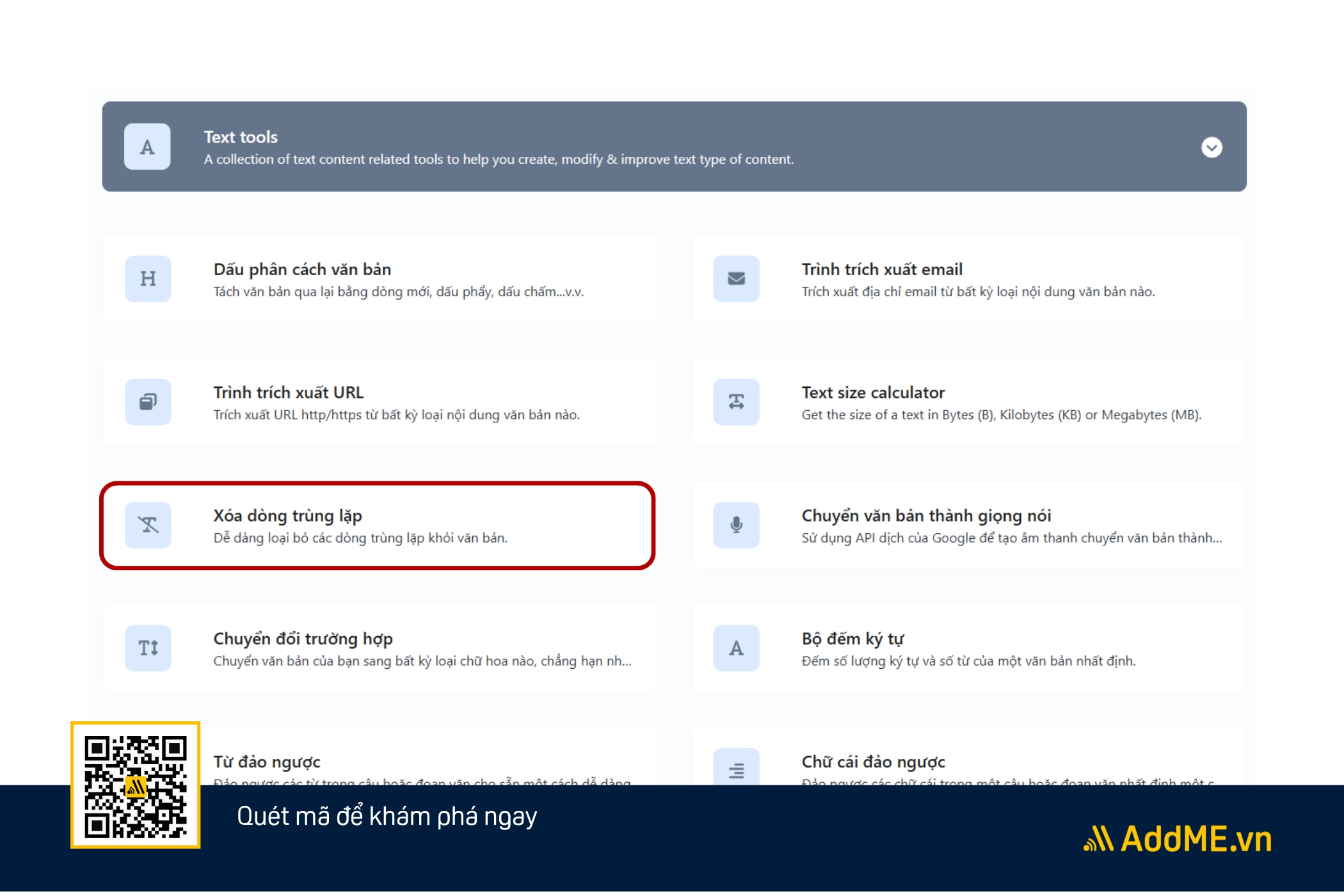Click the strikethrough icon for Xóa dòng trùng lặp
The height and width of the screenshot is (896, 1344).
[148, 525]
